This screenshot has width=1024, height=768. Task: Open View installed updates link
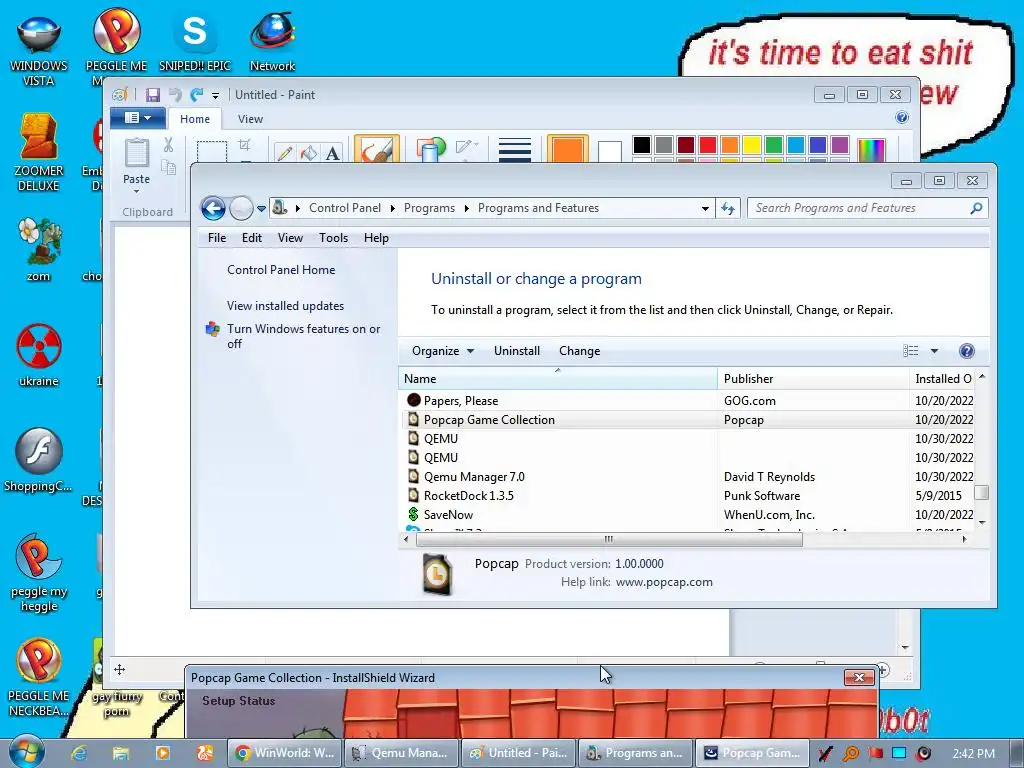click(285, 306)
